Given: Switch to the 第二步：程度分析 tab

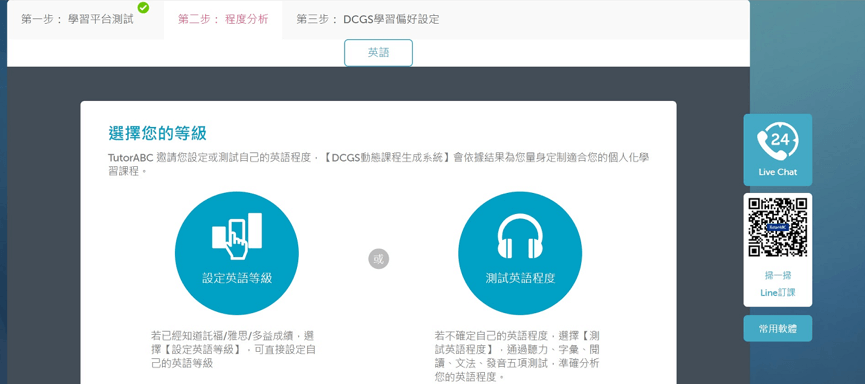Looking at the screenshot, I should [x=223, y=20].
